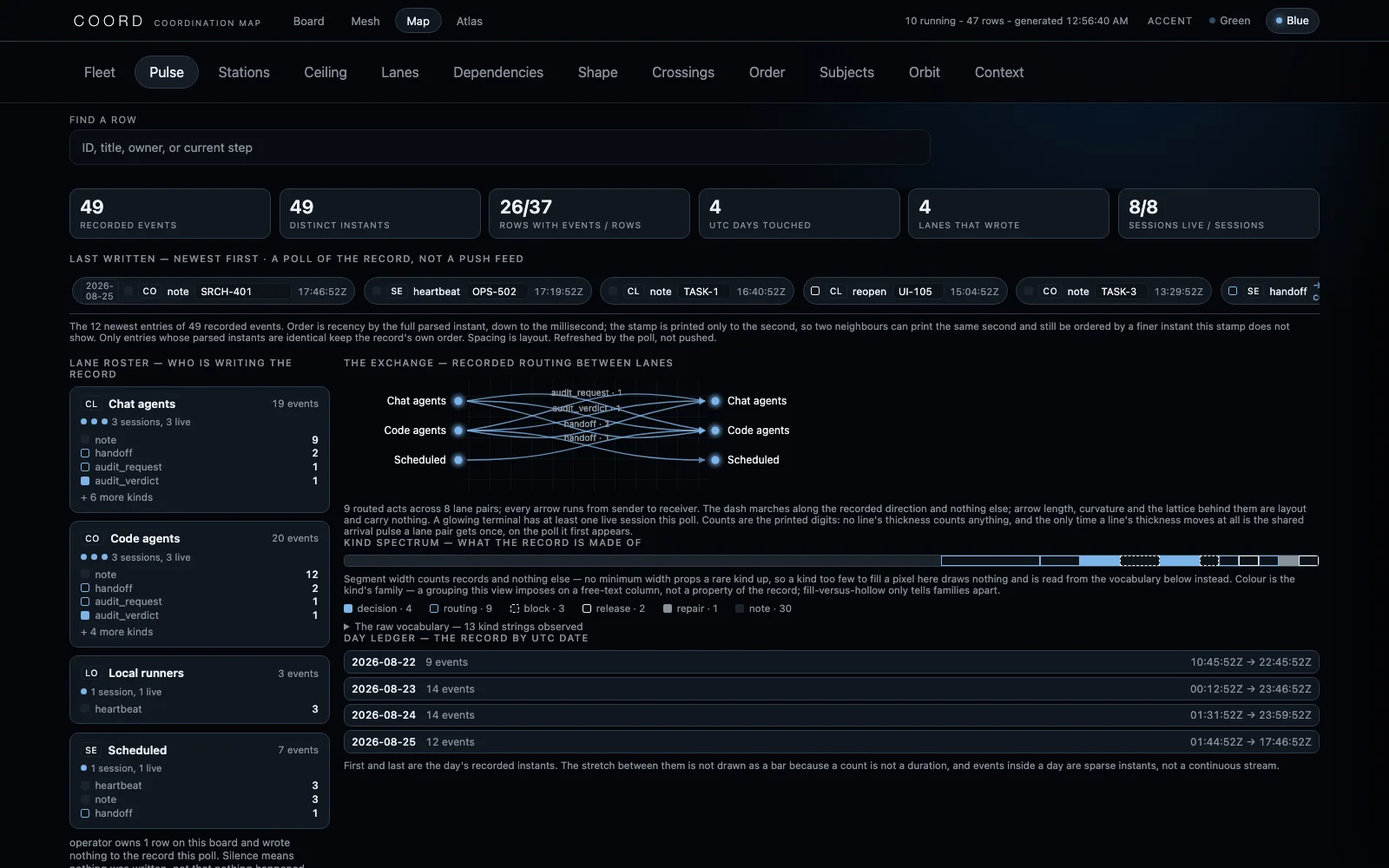
Task: Click the dashed block kind marker in the legend
Action: tap(515, 608)
